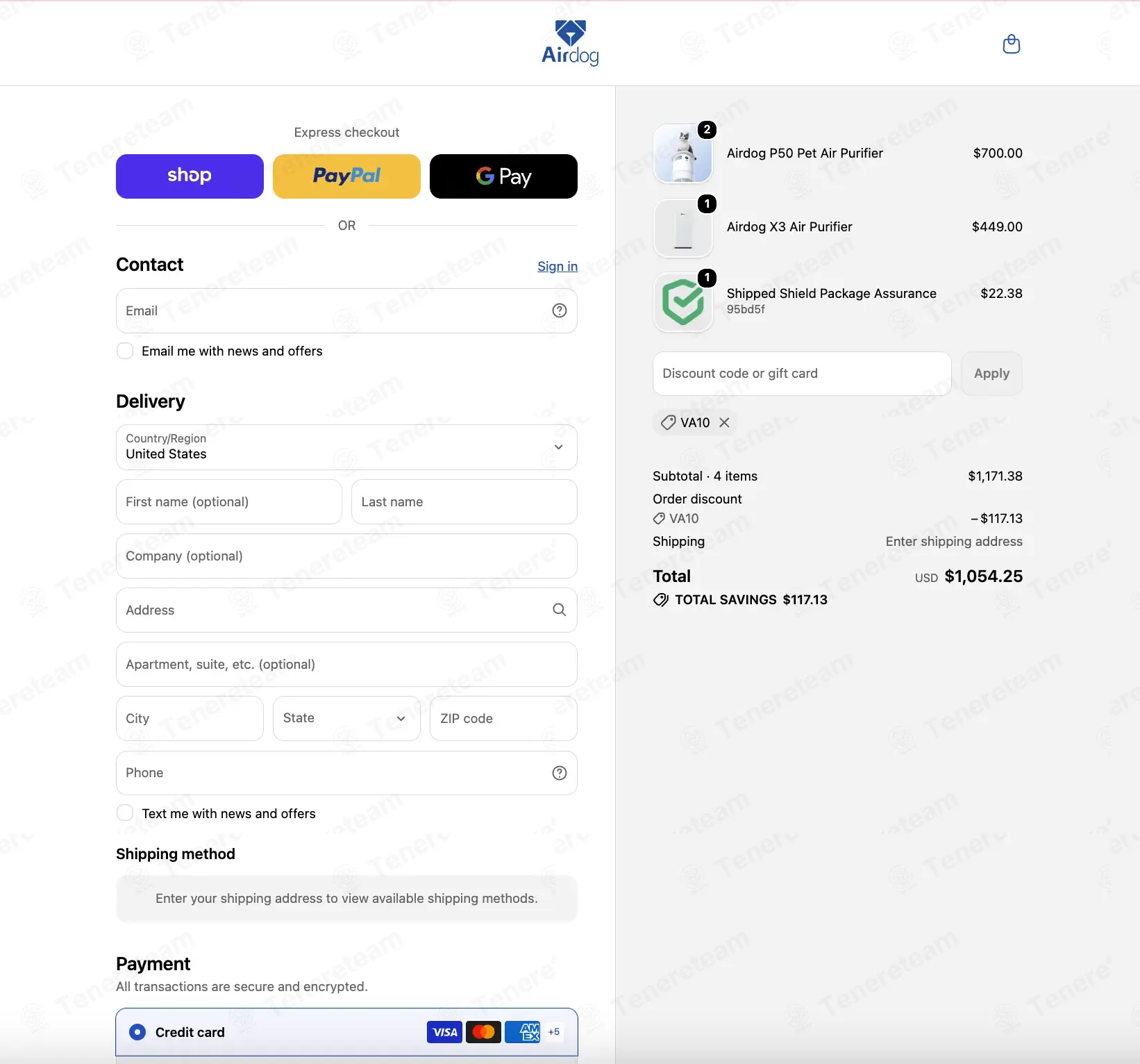Click the Address search magnifier icon
The image size is (1140, 1064).
(560, 610)
